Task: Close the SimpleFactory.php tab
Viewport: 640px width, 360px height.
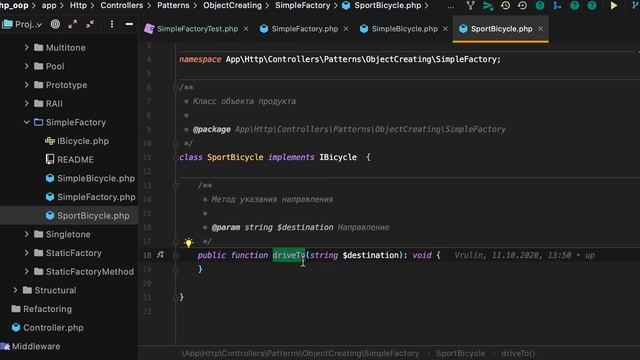Action: [346, 29]
